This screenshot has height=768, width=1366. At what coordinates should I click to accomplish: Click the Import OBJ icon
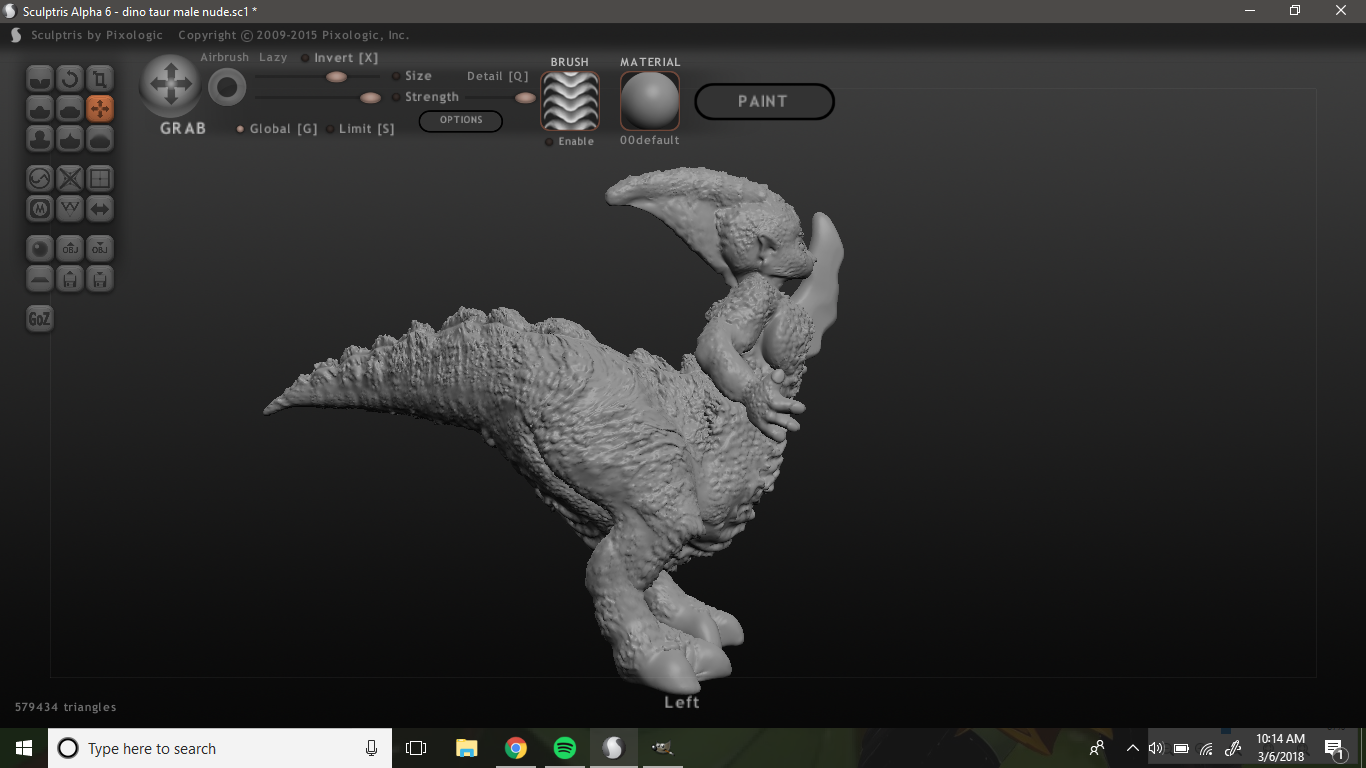(x=70, y=248)
